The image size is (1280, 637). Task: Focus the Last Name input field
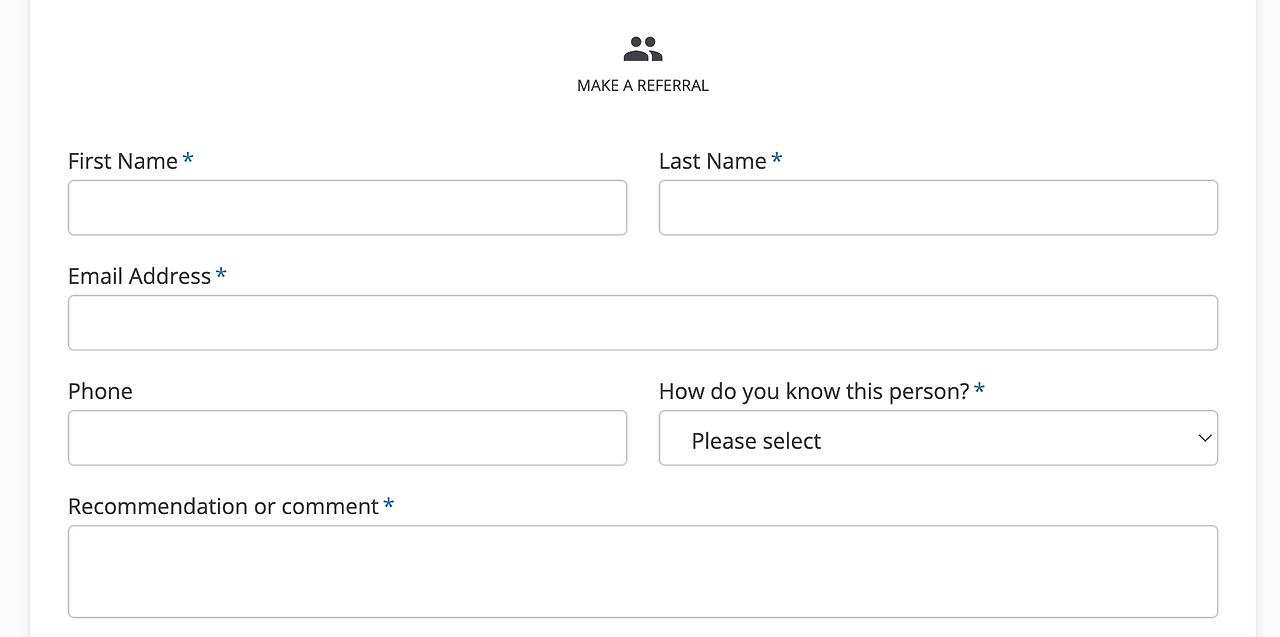click(x=938, y=208)
